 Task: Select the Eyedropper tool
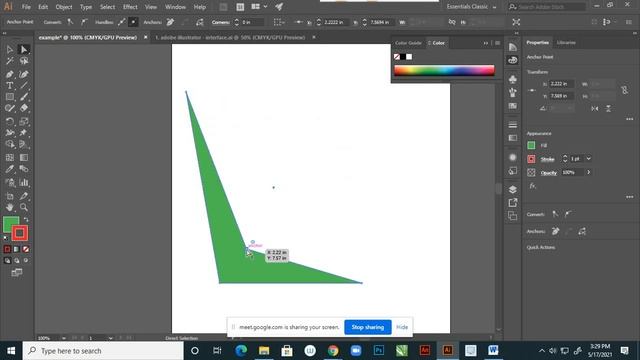click(x=10, y=169)
